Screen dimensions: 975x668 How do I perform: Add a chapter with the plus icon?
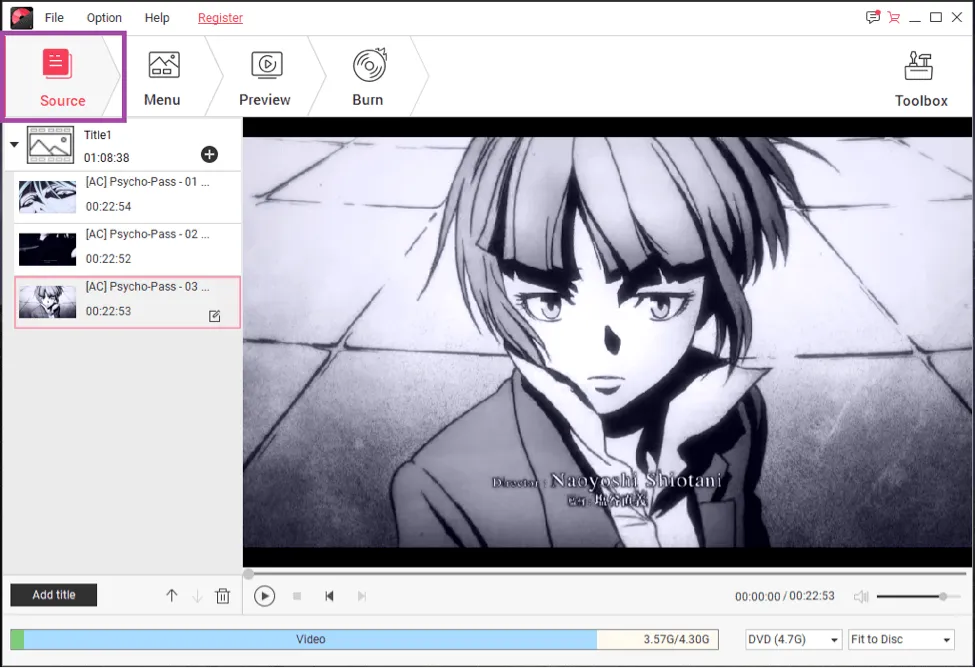[x=210, y=154]
